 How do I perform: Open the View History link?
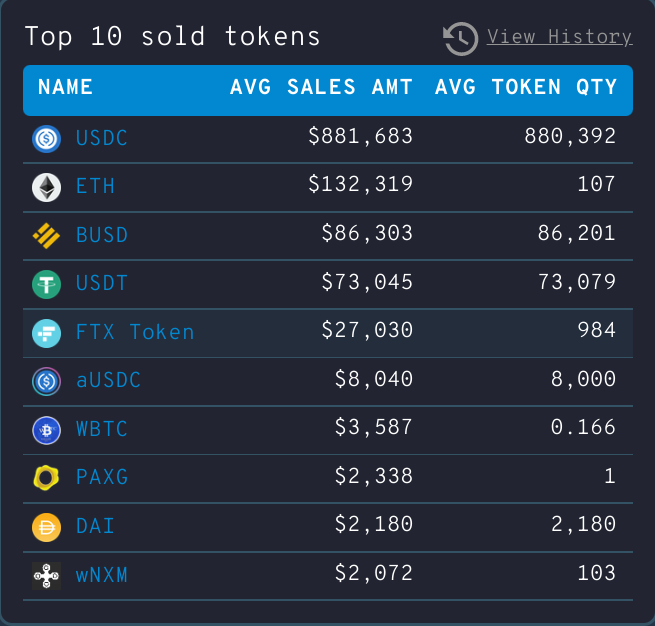click(559, 38)
